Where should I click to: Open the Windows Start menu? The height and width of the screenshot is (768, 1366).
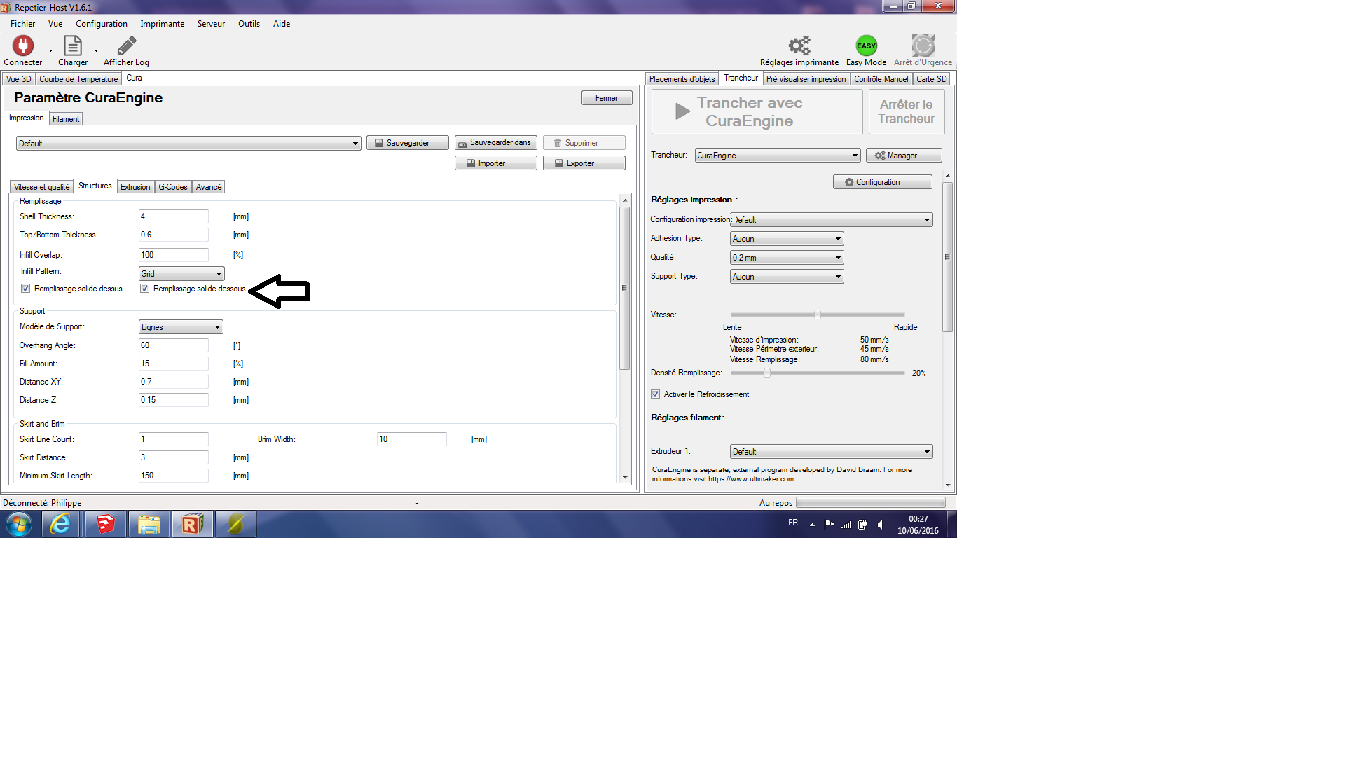click(x=18, y=524)
